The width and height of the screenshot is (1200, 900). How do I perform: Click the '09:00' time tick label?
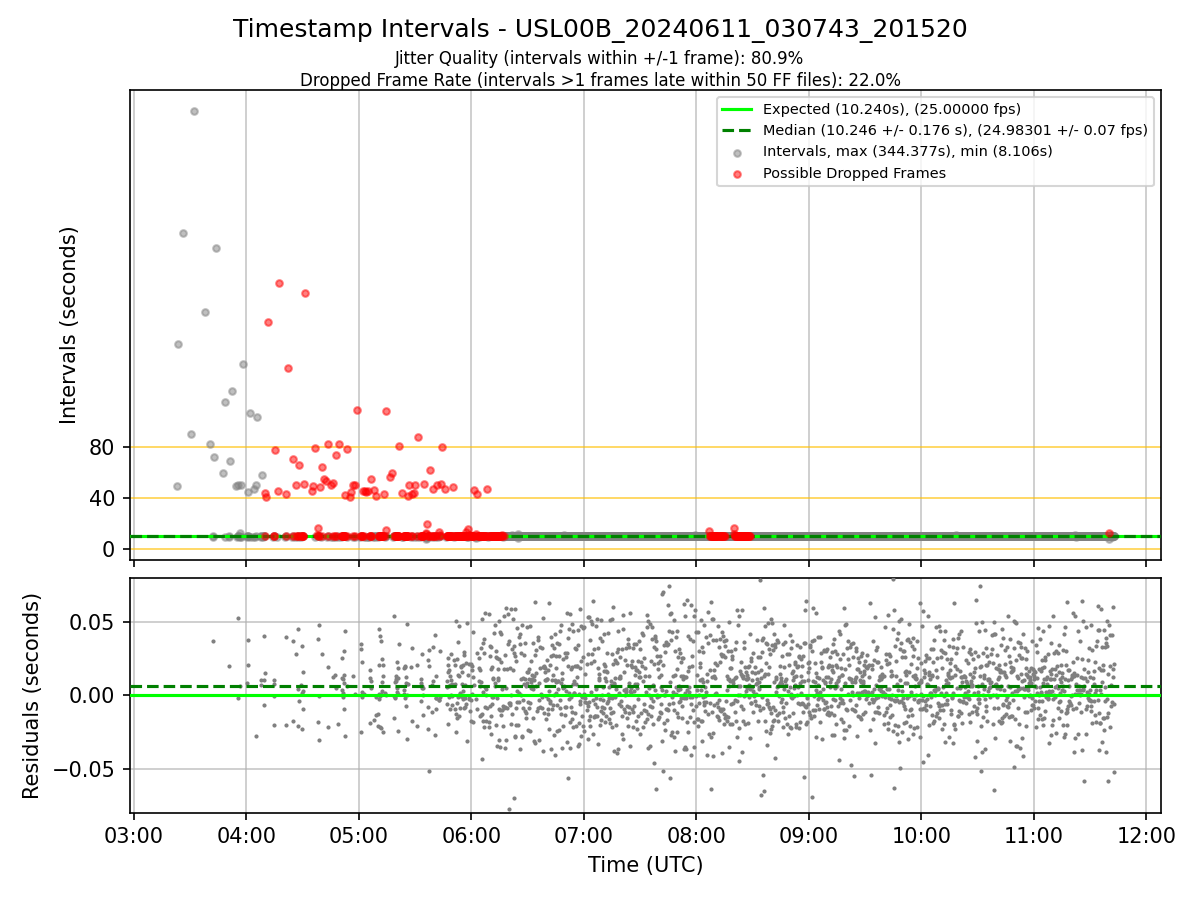(x=809, y=834)
